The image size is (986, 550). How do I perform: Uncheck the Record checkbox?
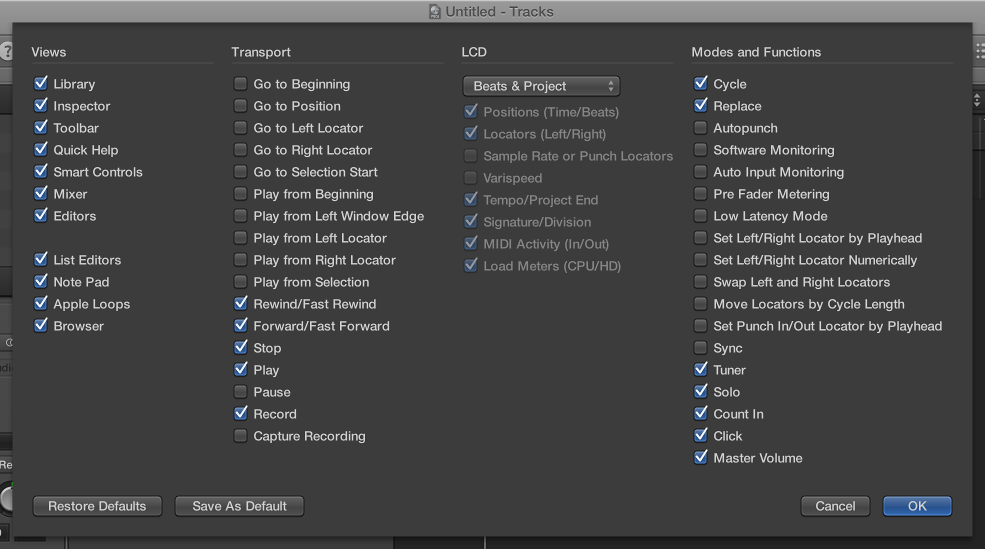click(240, 414)
